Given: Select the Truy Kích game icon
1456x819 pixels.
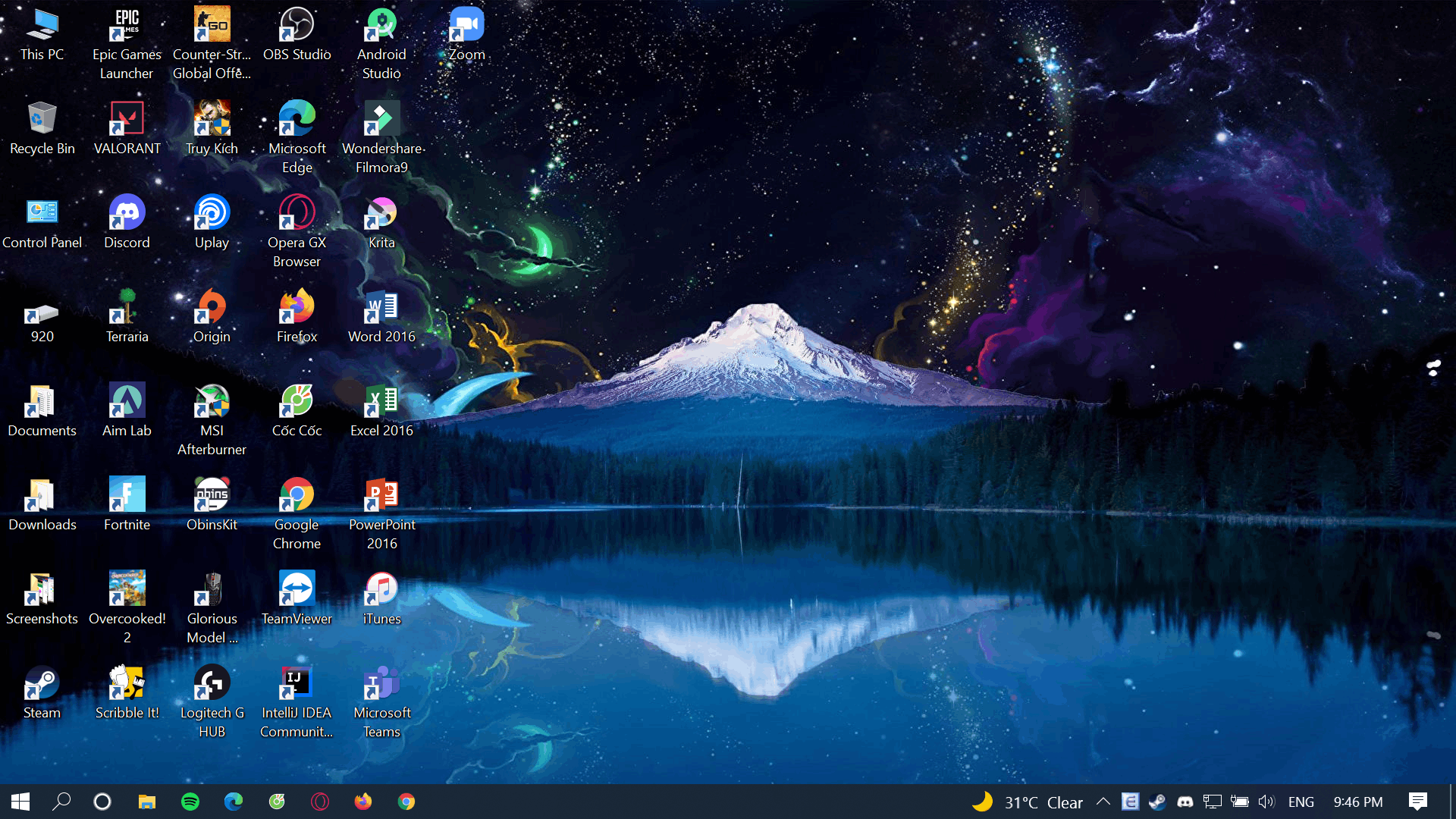Looking at the screenshot, I should point(212,129).
